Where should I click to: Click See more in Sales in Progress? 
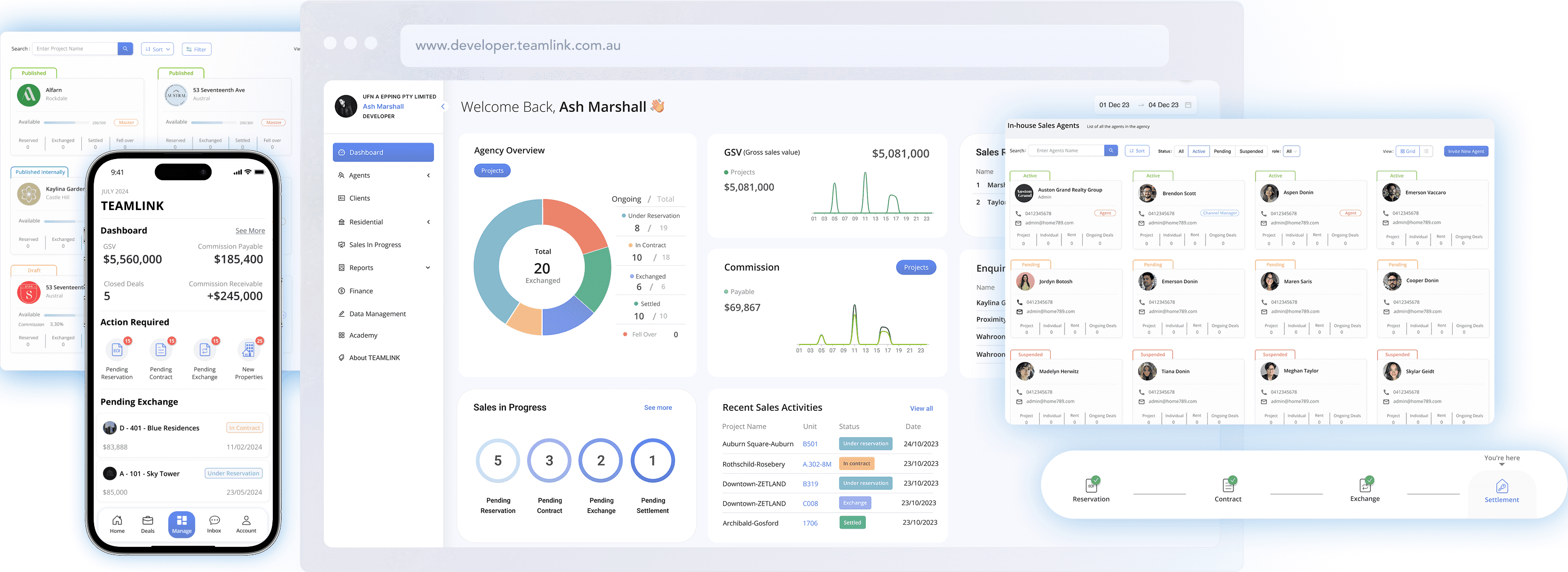658,408
